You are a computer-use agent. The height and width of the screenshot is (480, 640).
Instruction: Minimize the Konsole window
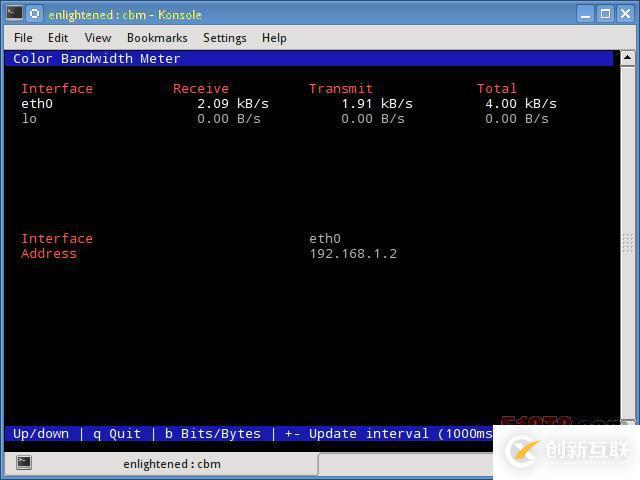click(586, 14)
